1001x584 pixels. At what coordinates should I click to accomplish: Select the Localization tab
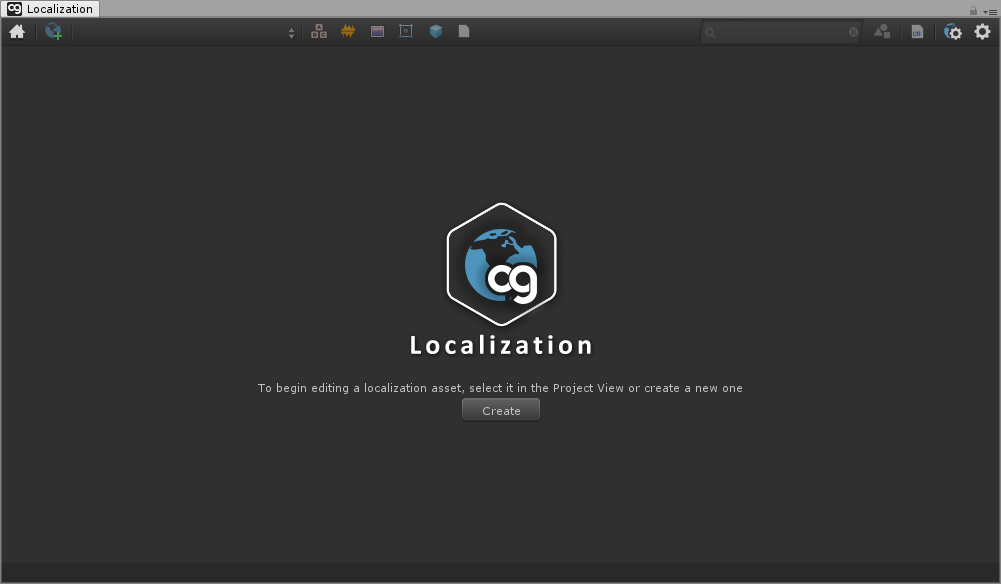coord(50,8)
